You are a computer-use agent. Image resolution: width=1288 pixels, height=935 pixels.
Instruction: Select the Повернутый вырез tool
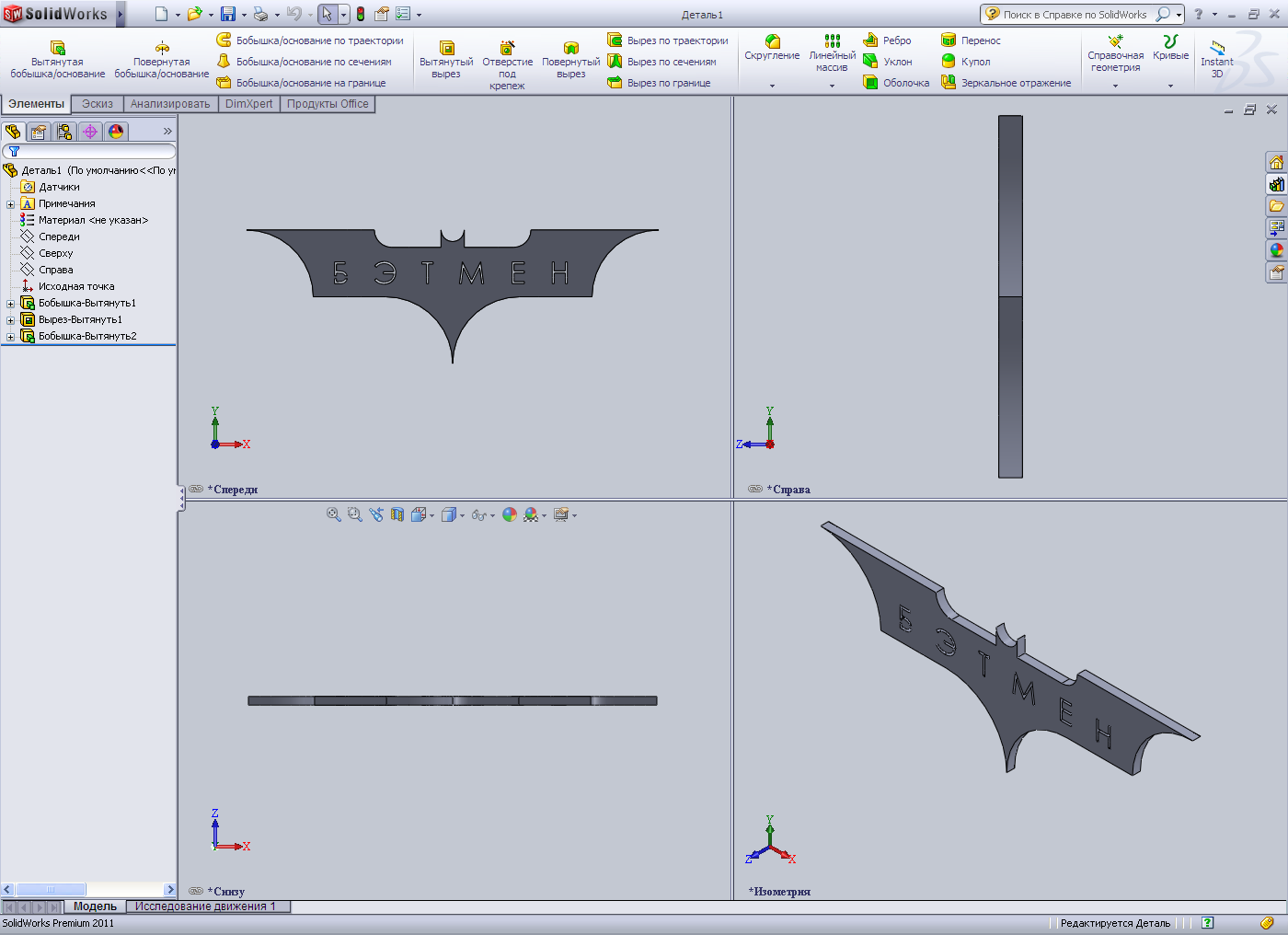[570, 59]
